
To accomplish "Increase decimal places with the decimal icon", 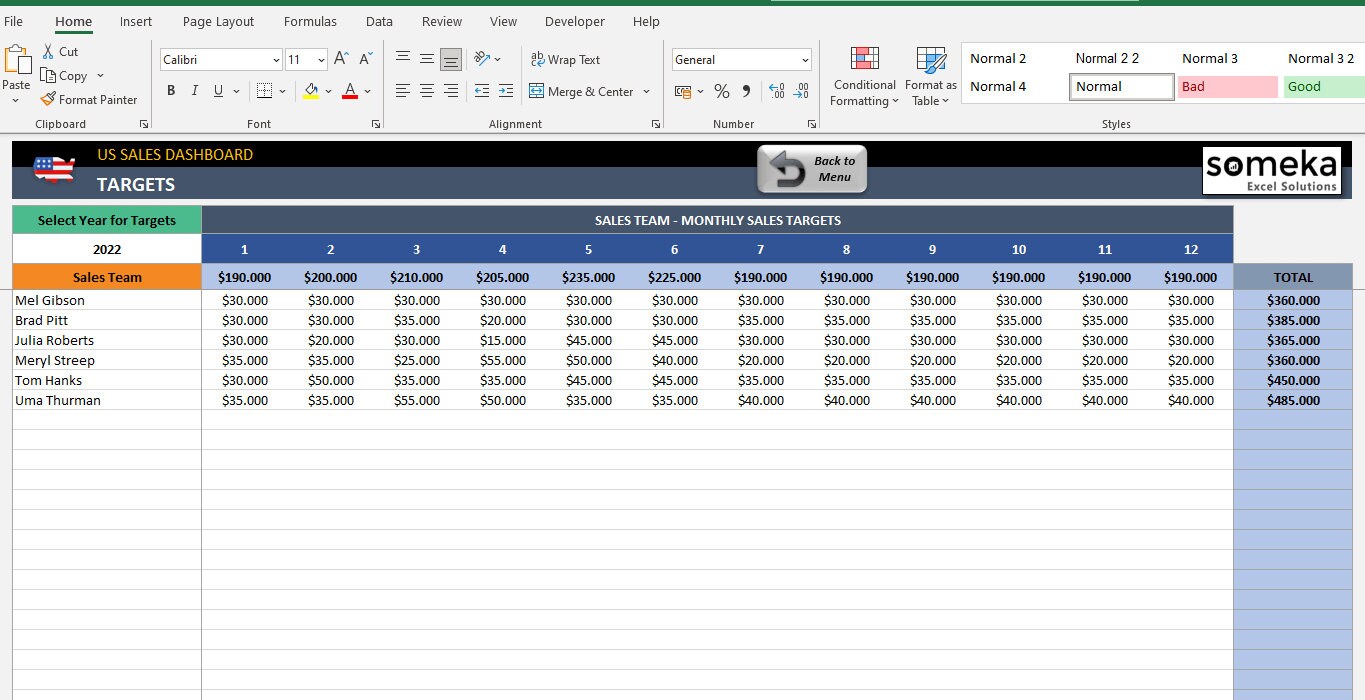I will [x=776, y=91].
